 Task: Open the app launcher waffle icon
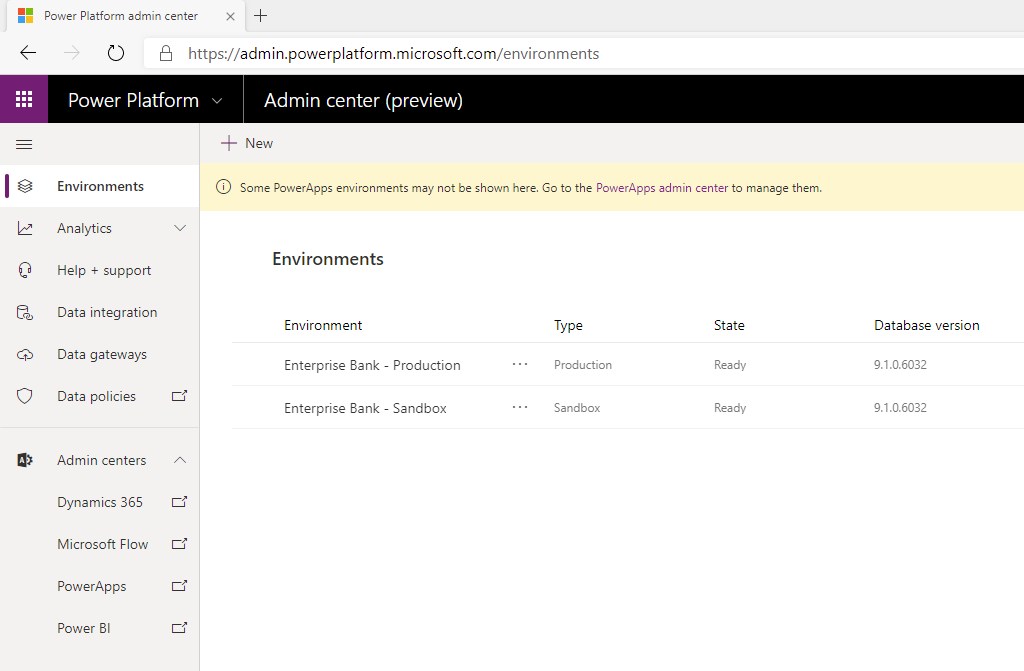[24, 100]
